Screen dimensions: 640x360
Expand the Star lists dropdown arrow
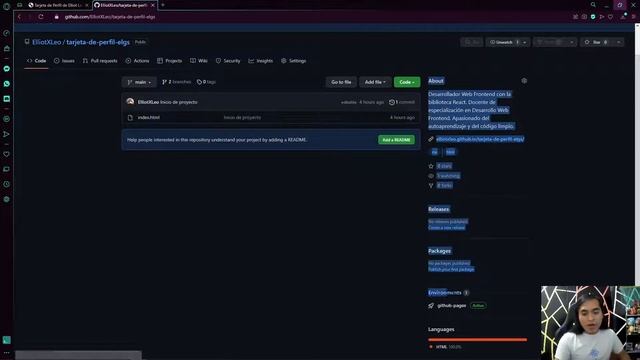coord(619,42)
